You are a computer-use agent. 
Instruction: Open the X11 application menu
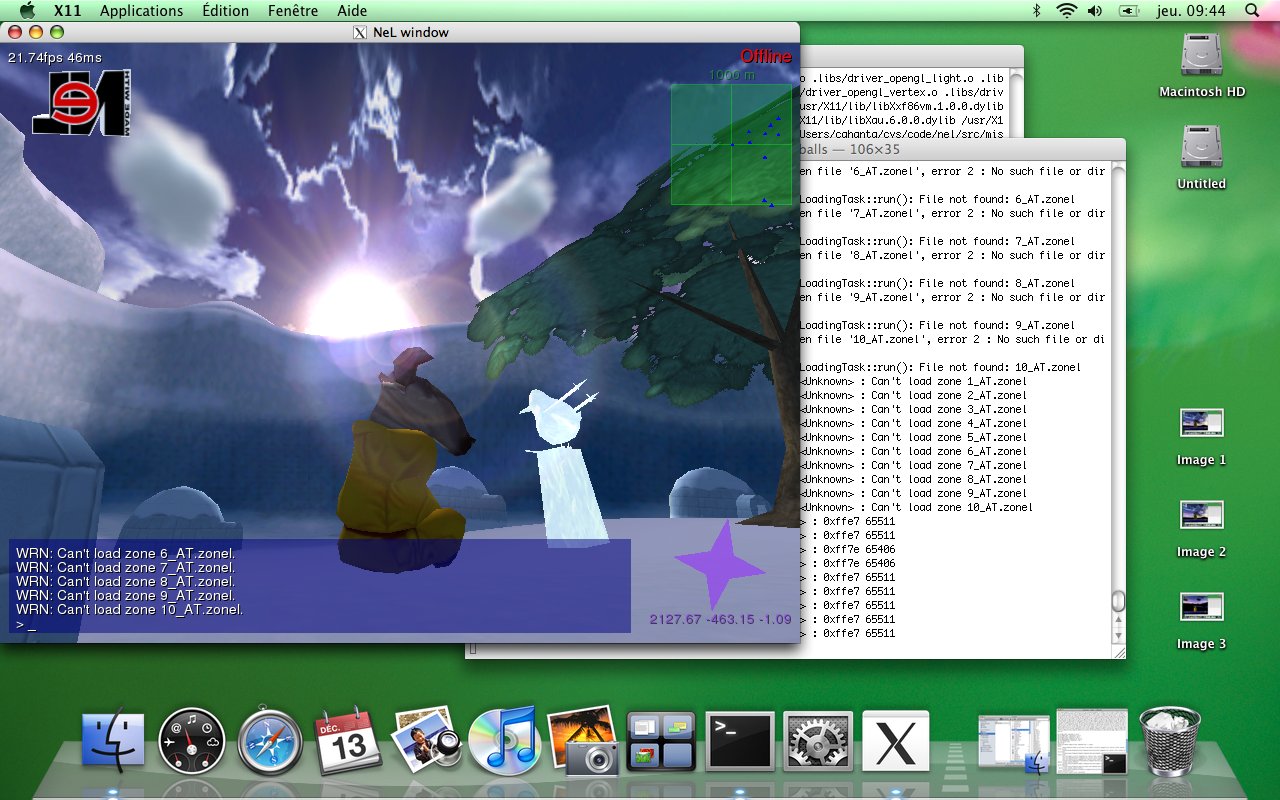pos(68,10)
